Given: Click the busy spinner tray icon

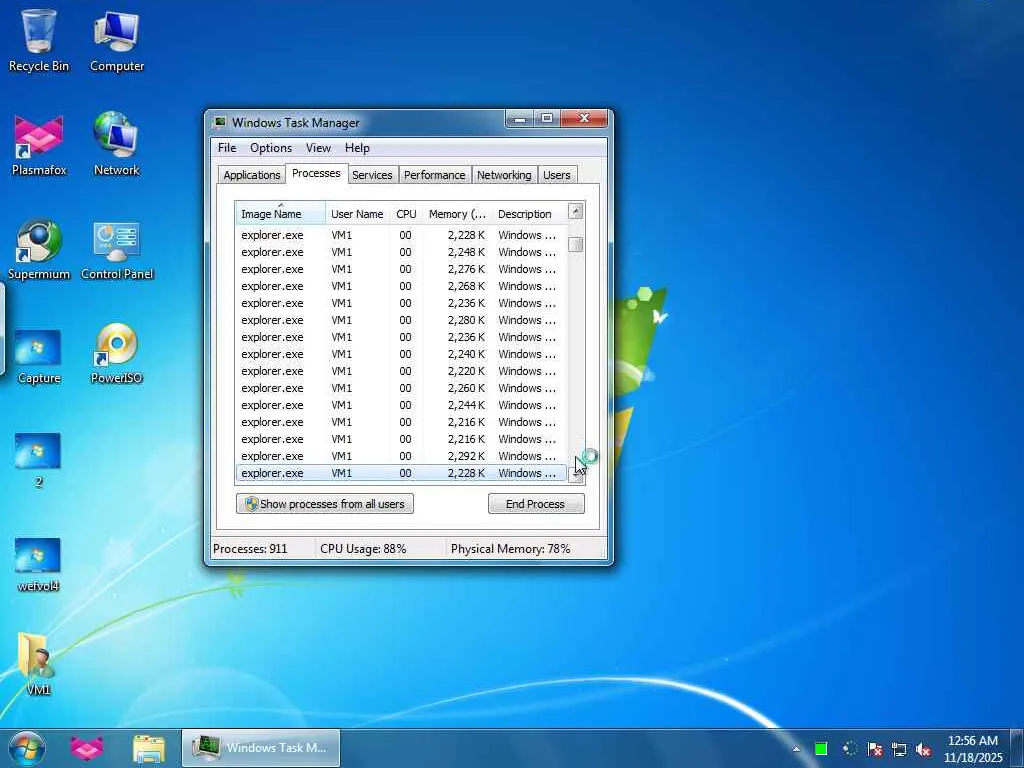Looking at the screenshot, I should click(x=849, y=749).
